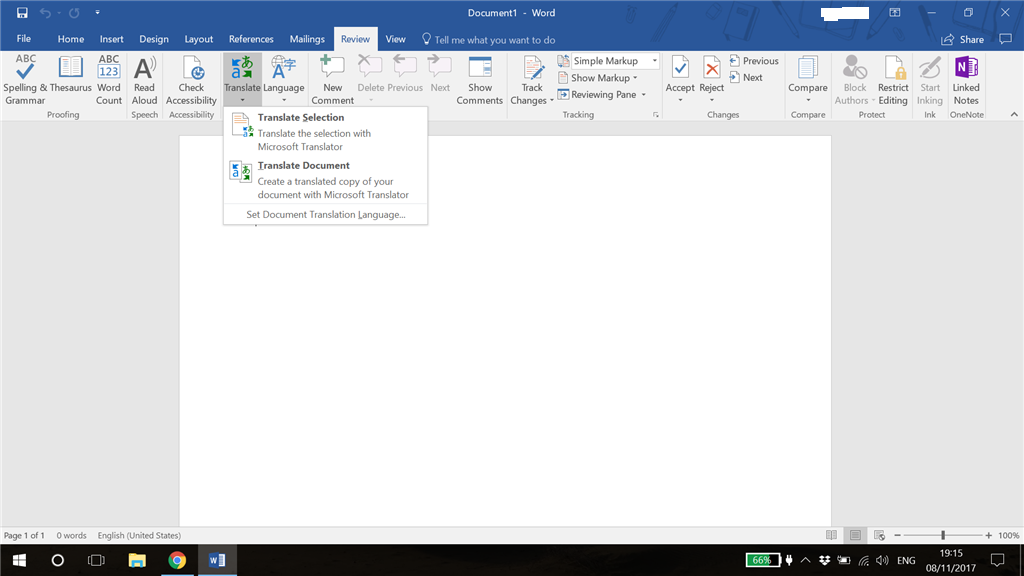Toggle Show Comments
This screenshot has width=1024, height=576.
coord(480,80)
